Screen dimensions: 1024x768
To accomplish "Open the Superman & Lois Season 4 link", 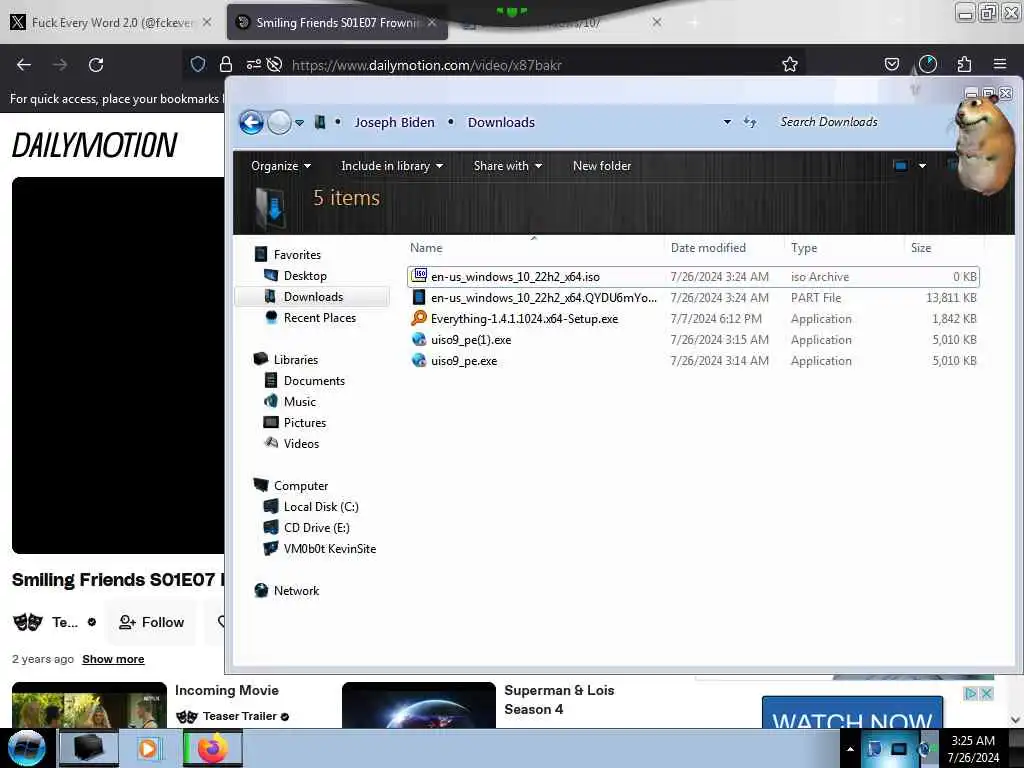I will (x=559, y=699).
